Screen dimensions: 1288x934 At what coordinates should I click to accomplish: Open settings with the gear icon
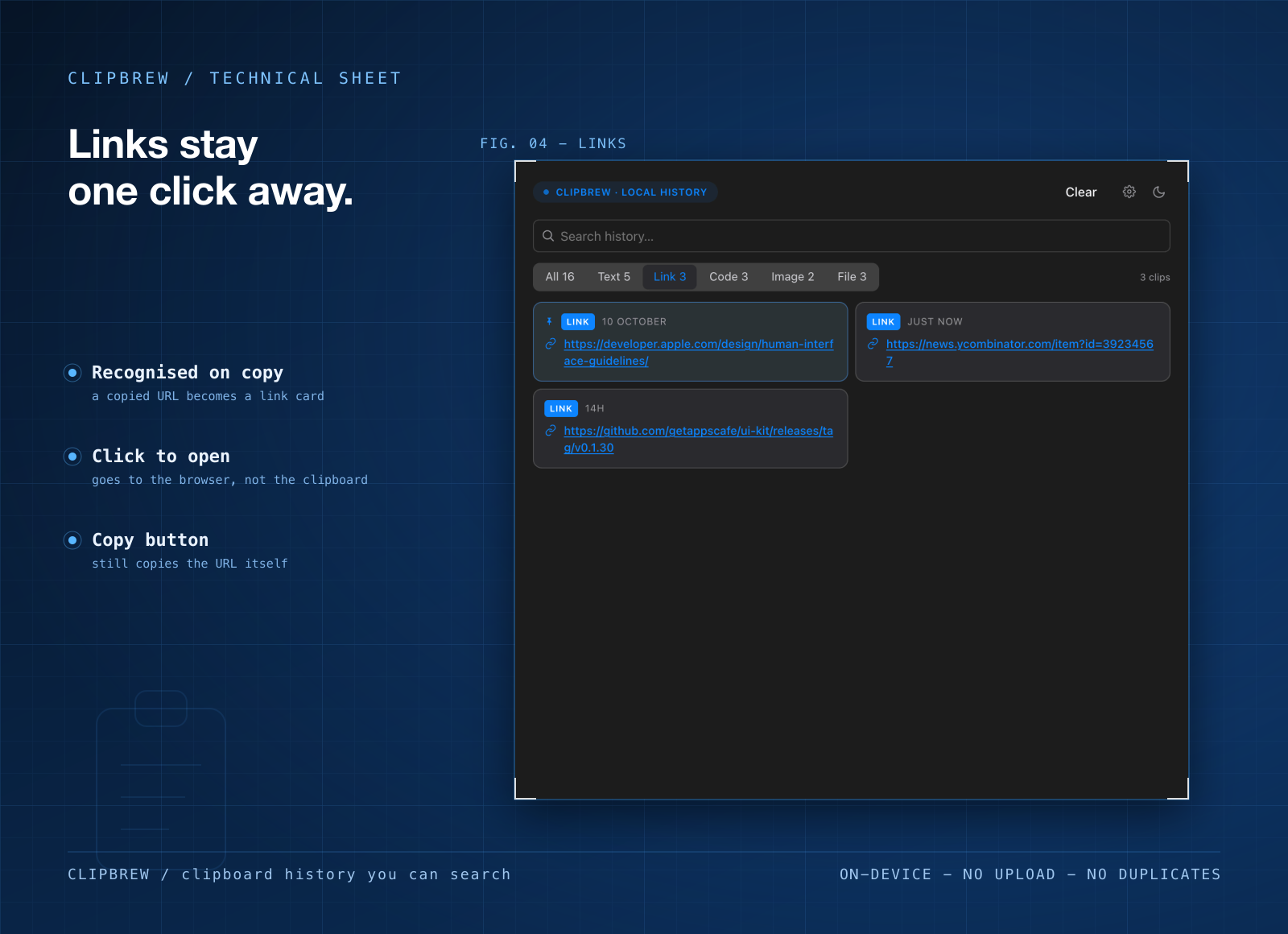[x=1129, y=192]
